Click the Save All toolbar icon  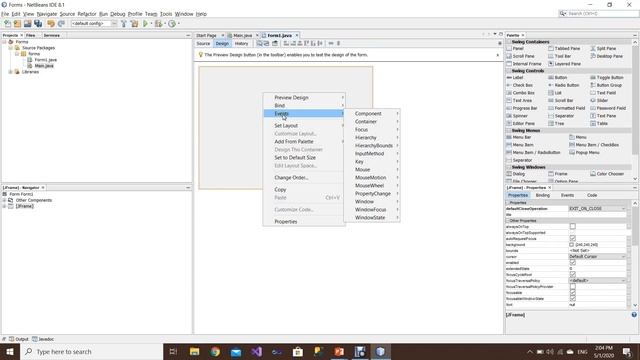coord(38,24)
